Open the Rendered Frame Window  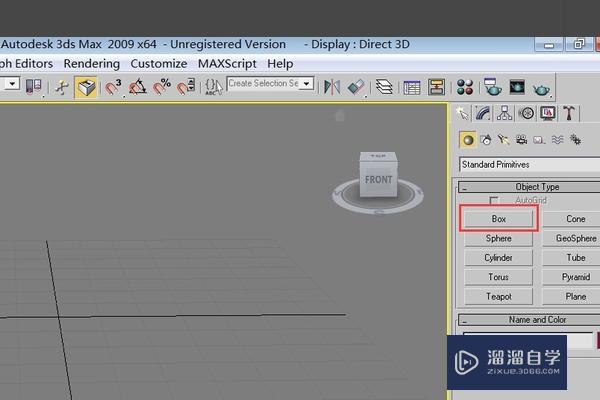pyautogui.click(x=517, y=87)
